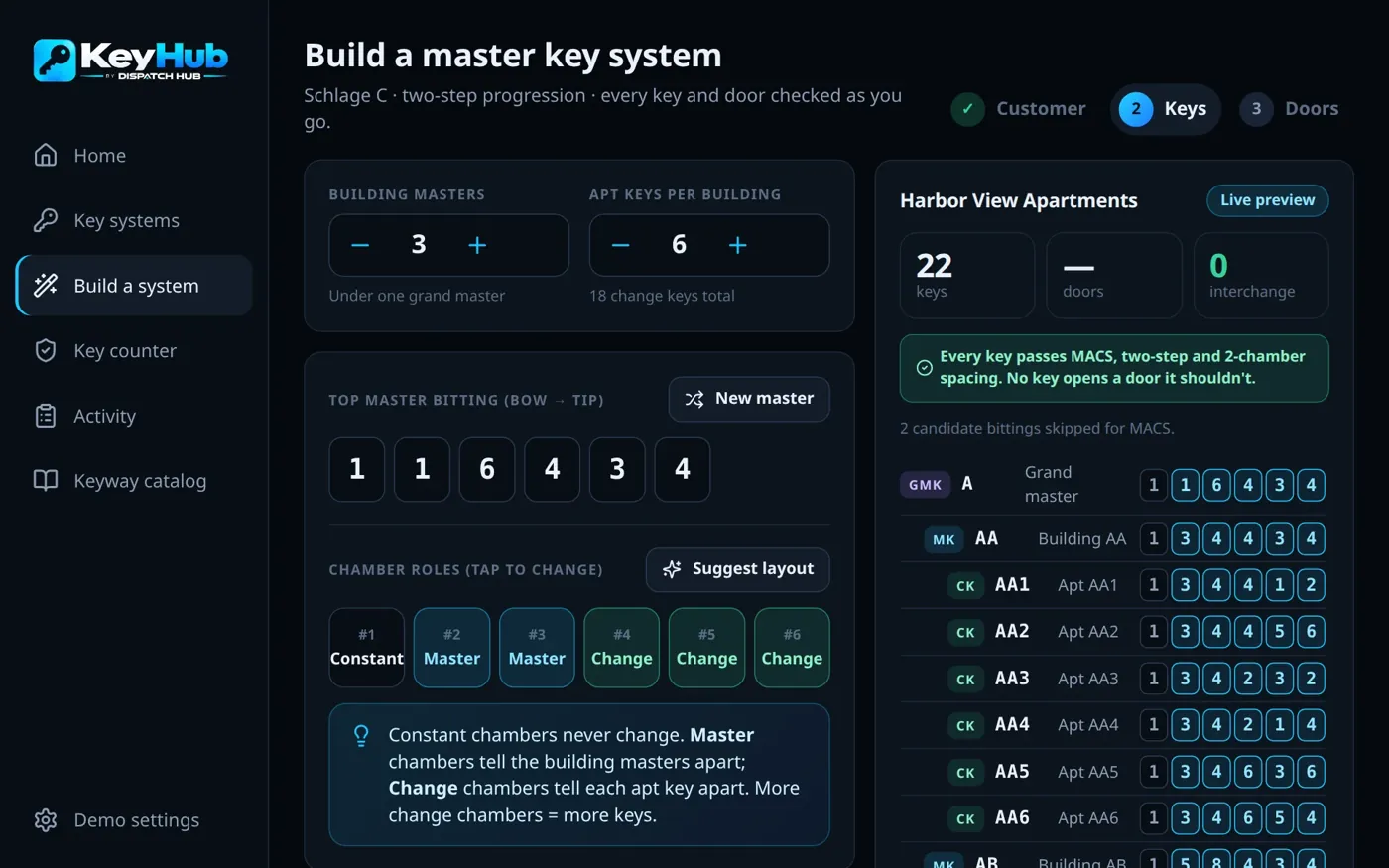The width and height of the screenshot is (1389, 868).
Task: Click the Key systems key icon
Action: click(46, 220)
